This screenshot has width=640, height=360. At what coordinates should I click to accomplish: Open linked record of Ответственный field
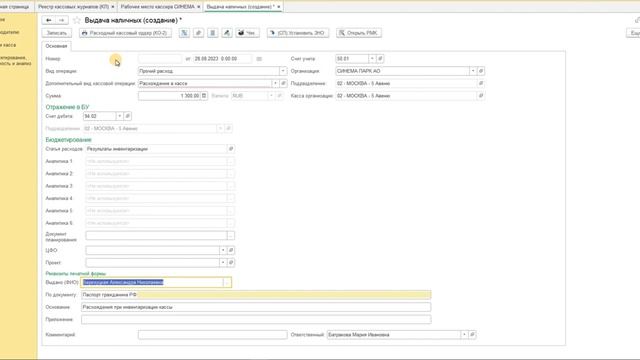coord(472,335)
